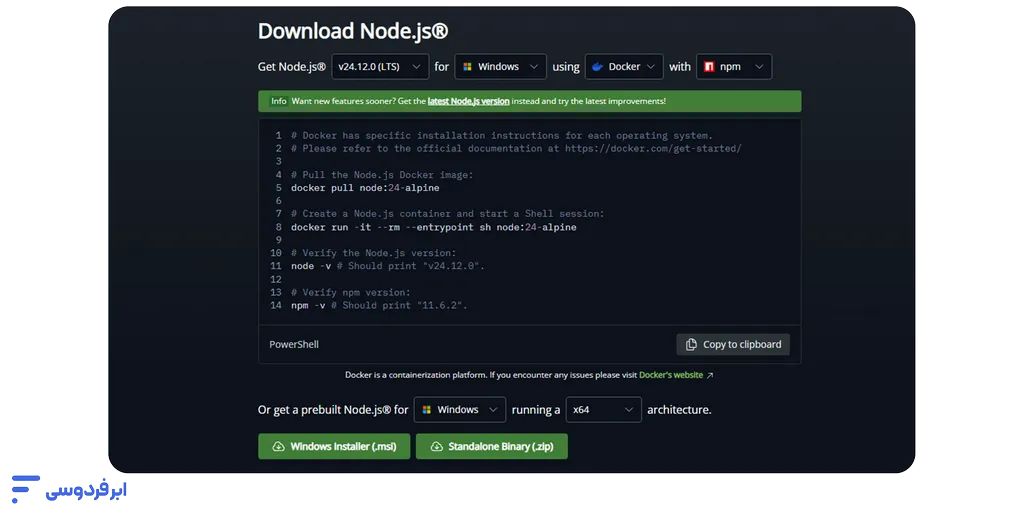The image size is (1024, 515).
Task: Click the external arrow icon after Docker's website
Action: pyautogui.click(x=710, y=375)
